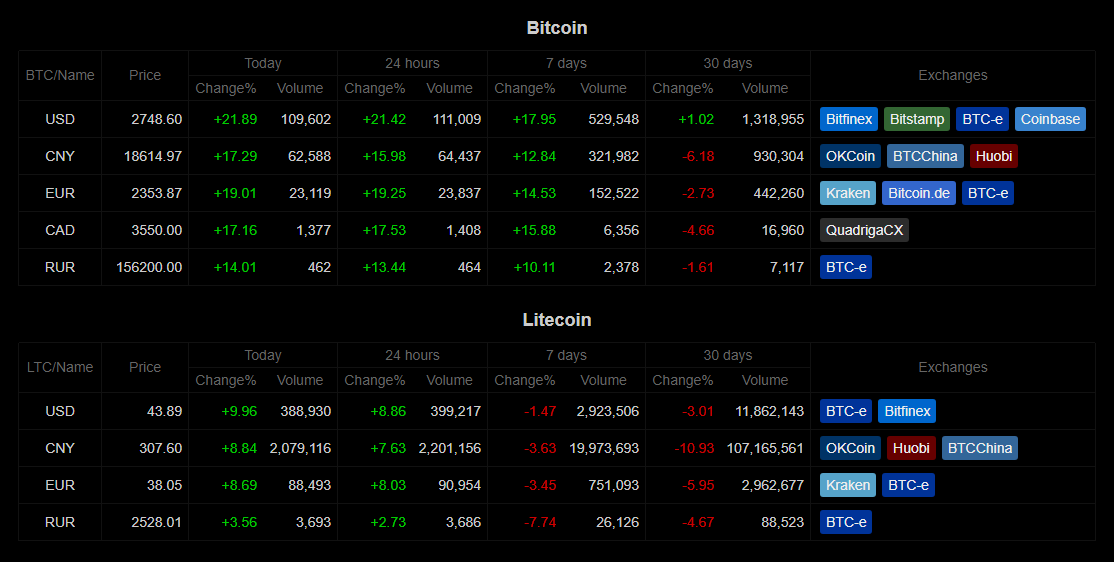The image size is (1114, 562).
Task: Click Bitcoin table Exchanges header
Action: click(x=953, y=75)
